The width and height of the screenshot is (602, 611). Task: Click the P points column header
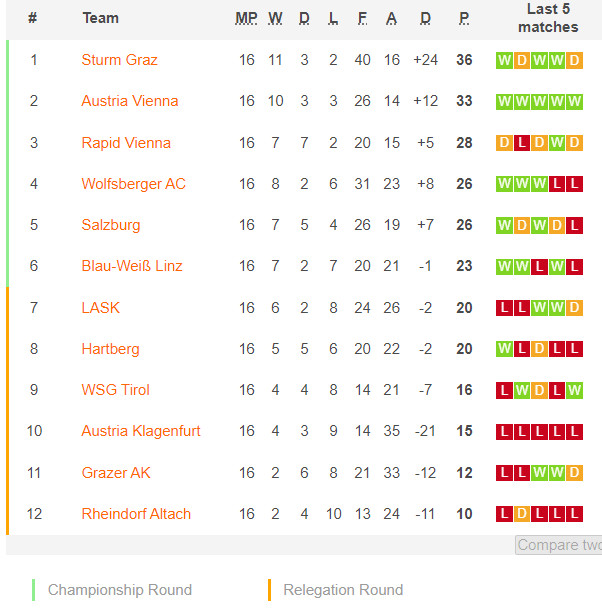pos(464,18)
